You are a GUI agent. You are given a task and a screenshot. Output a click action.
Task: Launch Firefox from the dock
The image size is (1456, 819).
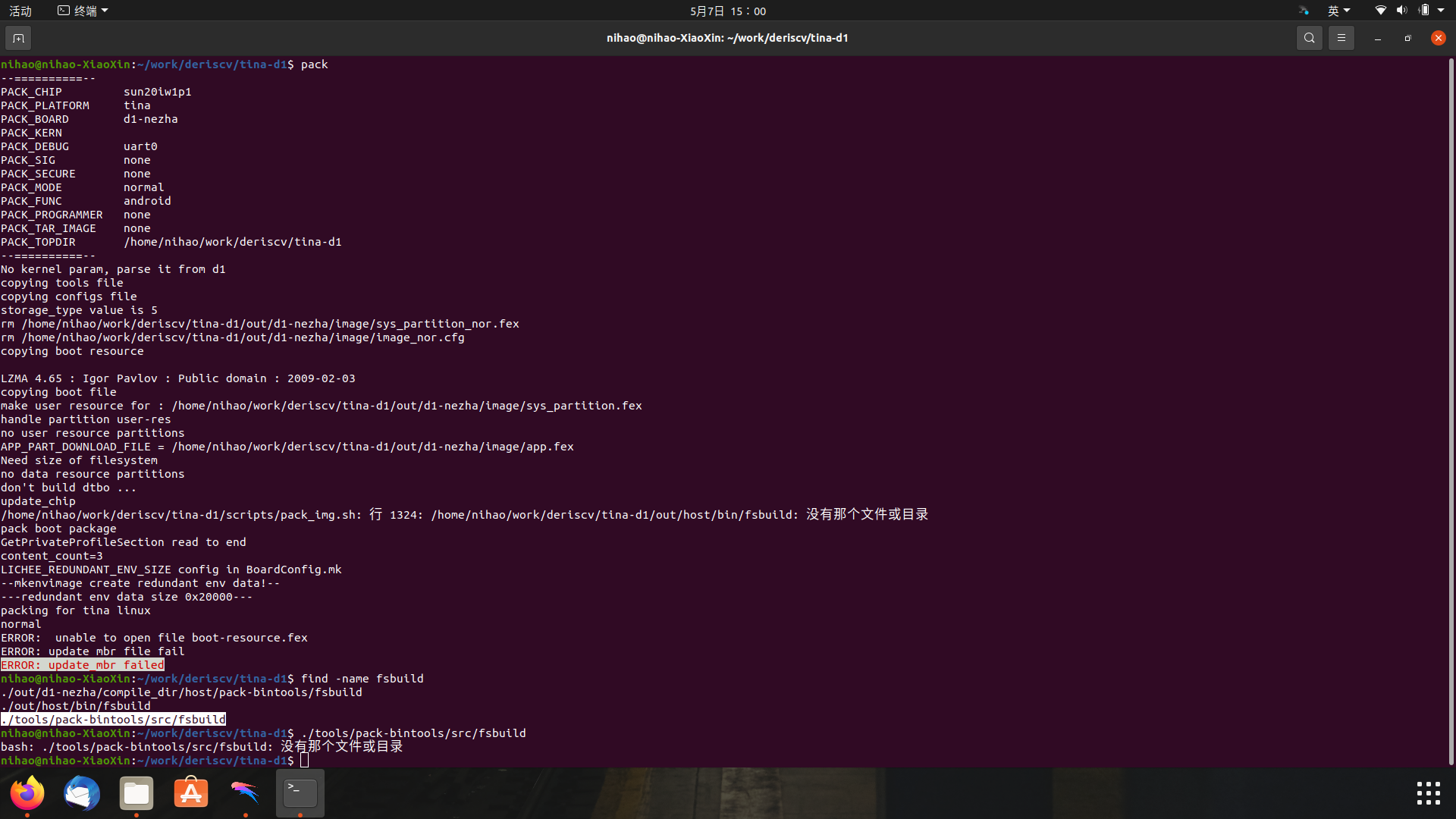tap(27, 793)
